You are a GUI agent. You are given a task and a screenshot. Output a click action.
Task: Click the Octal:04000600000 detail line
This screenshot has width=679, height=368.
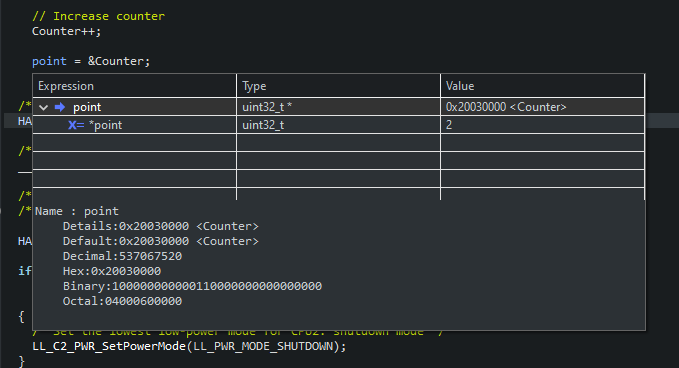[122, 301]
